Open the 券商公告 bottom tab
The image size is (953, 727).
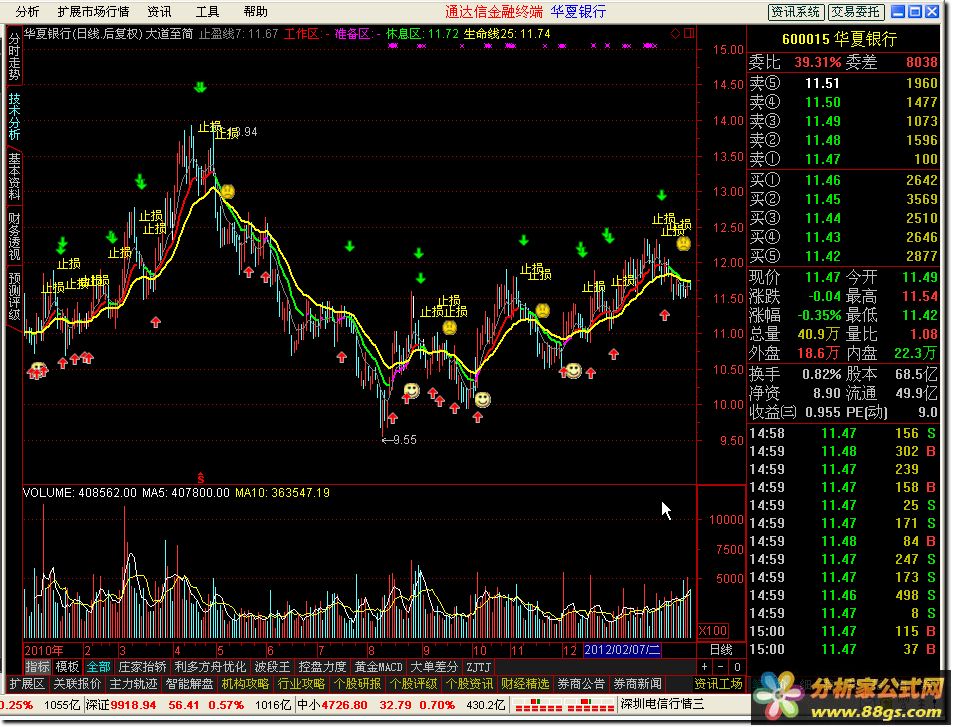pos(581,684)
